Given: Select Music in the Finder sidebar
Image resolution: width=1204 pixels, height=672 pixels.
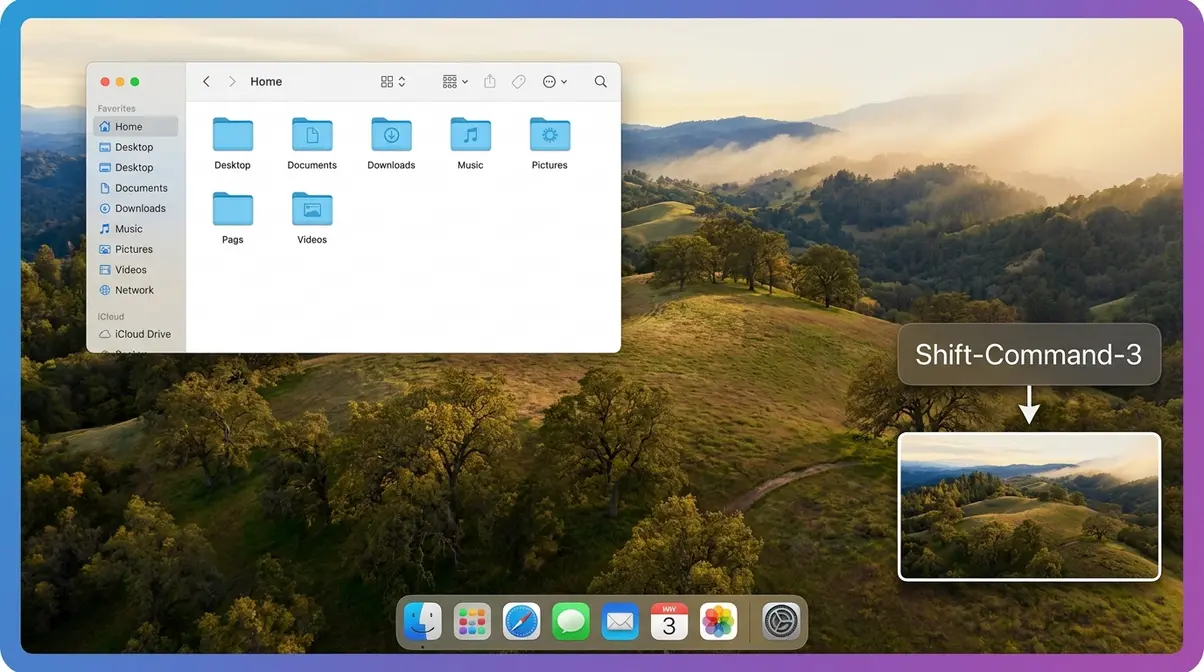Looking at the screenshot, I should point(135,229).
